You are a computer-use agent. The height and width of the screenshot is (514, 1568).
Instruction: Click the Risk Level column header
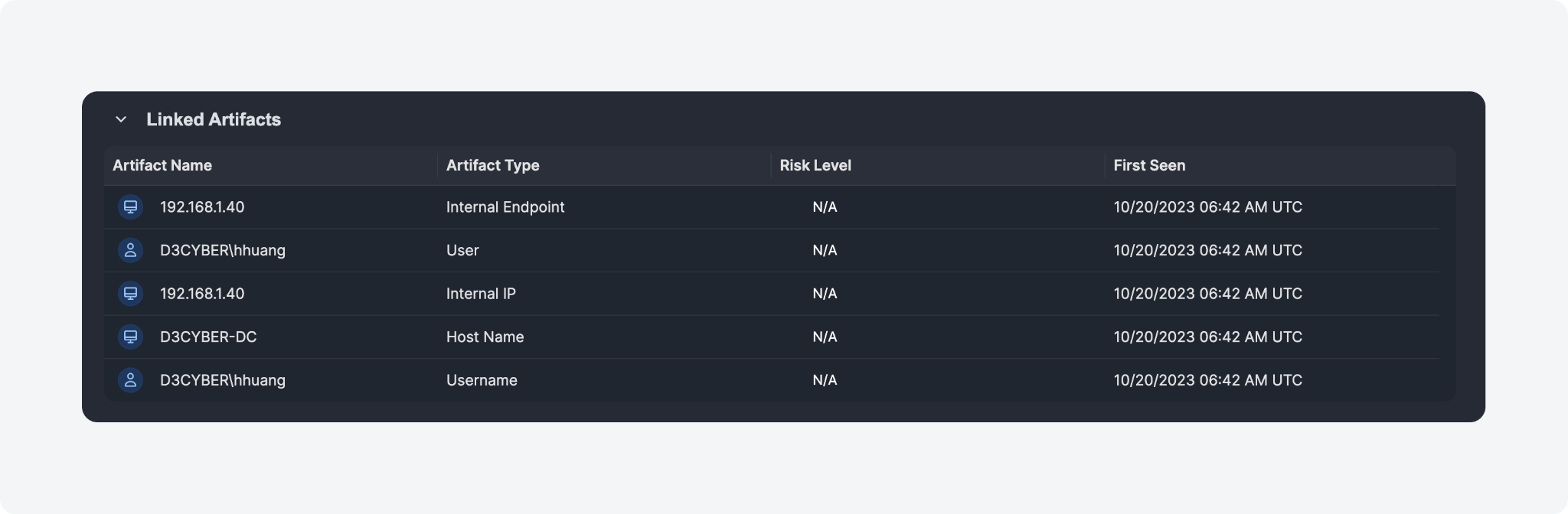[x=815, y=165]
